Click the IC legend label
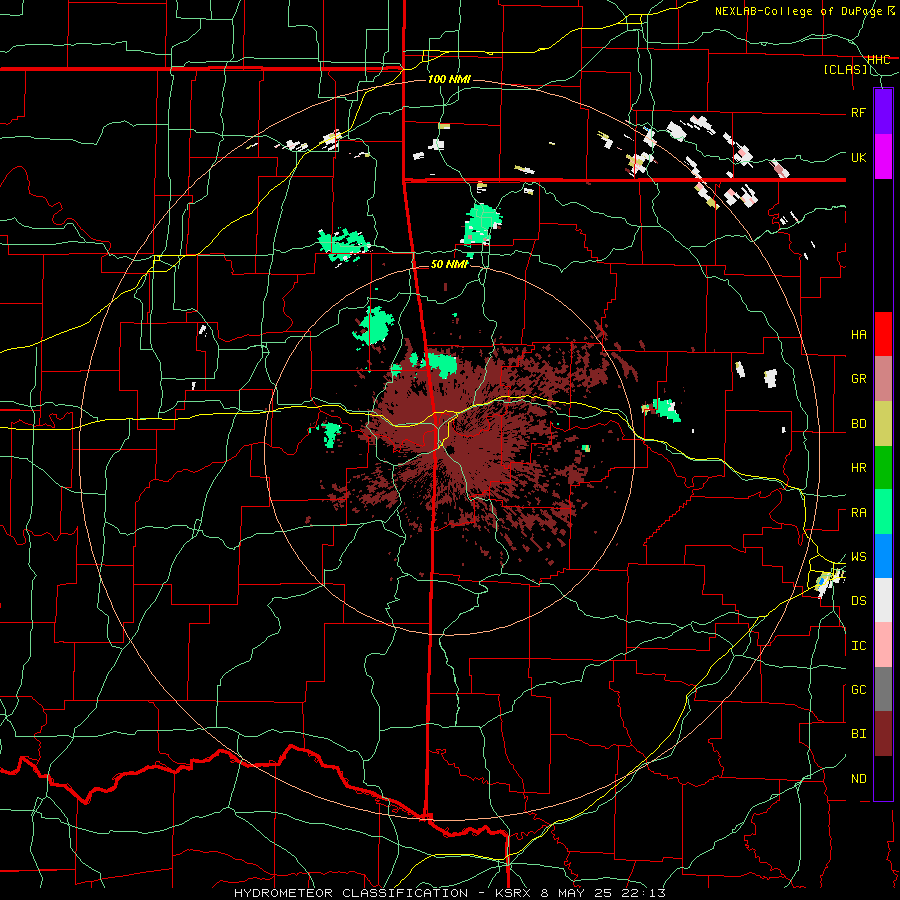This screenshot has height=900, width=900. 858,646
